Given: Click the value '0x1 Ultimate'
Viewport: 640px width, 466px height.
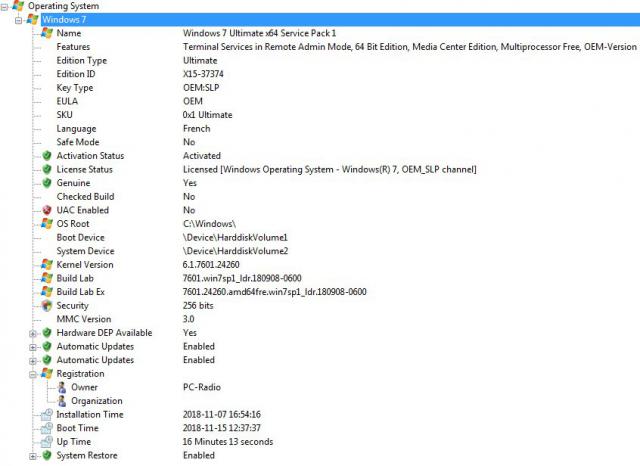Looking at the screenshot, I should coord(207,115).
